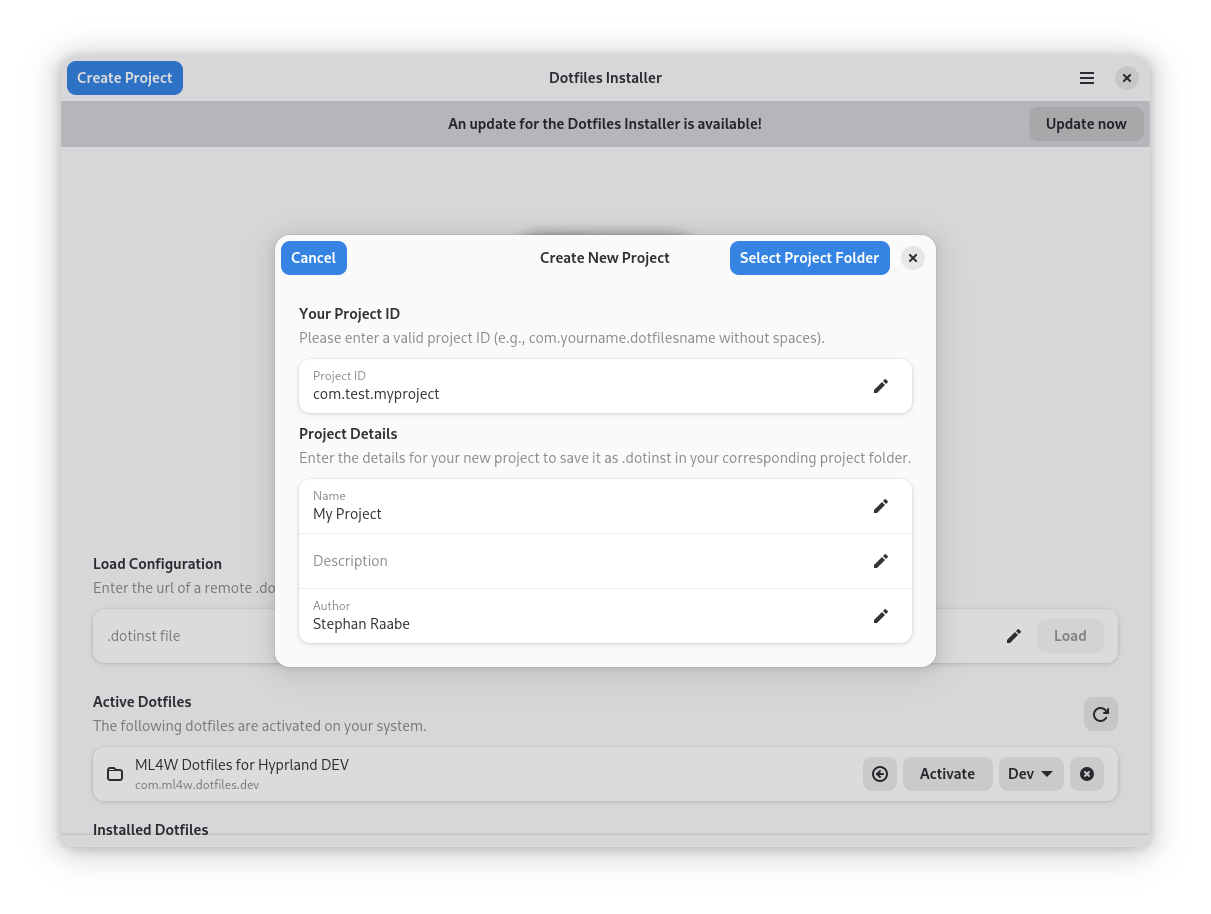Click the pencil icon beside .dotinst file field
1211x914 pixels.
[x=1013, y=636]
